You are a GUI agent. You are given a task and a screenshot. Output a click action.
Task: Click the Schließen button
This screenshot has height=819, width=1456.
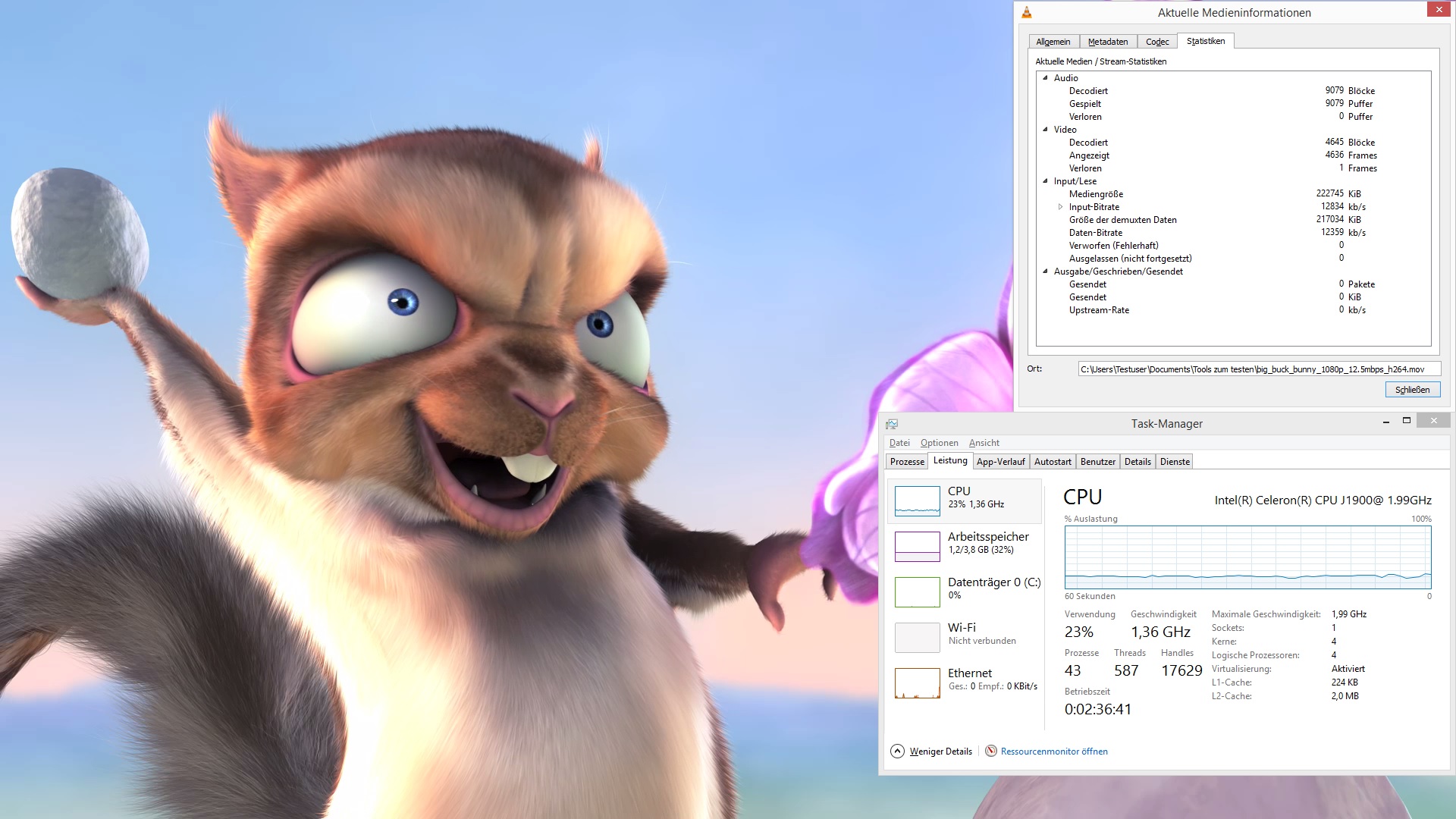tap(1412, 390)
